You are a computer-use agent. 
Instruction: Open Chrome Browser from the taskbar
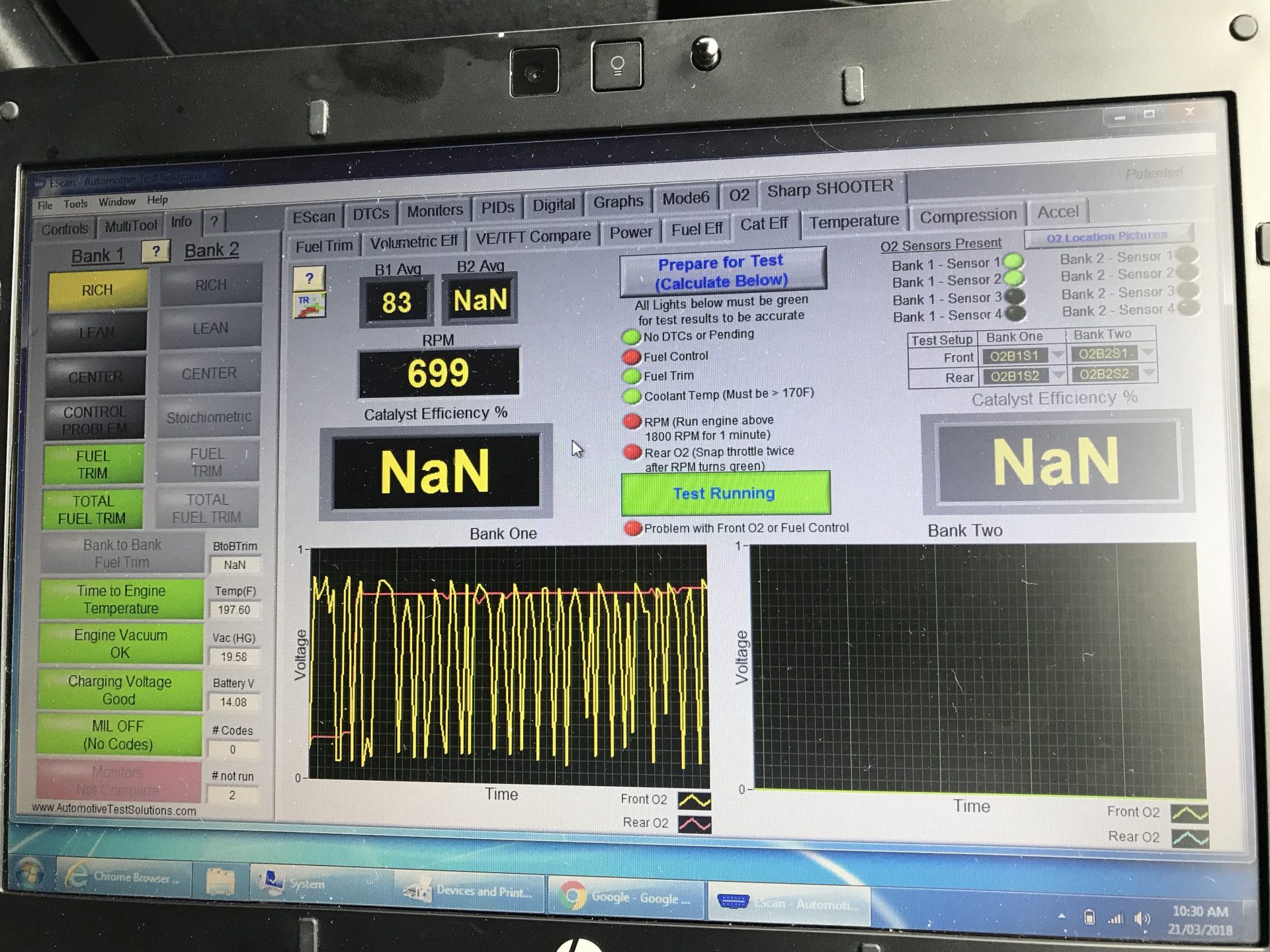[x=123, y=877]
